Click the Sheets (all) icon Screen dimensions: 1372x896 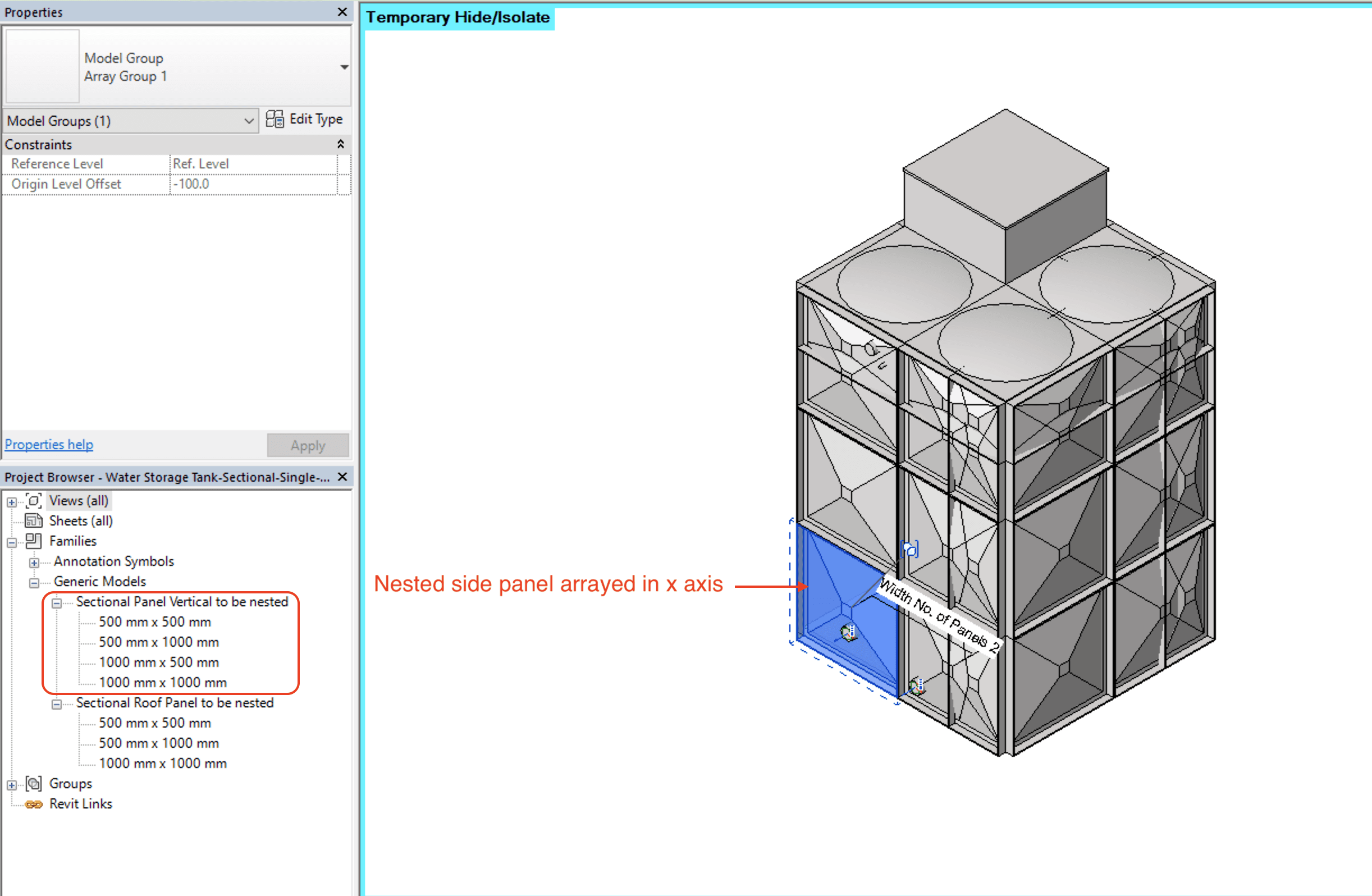[x=34, y=520]
